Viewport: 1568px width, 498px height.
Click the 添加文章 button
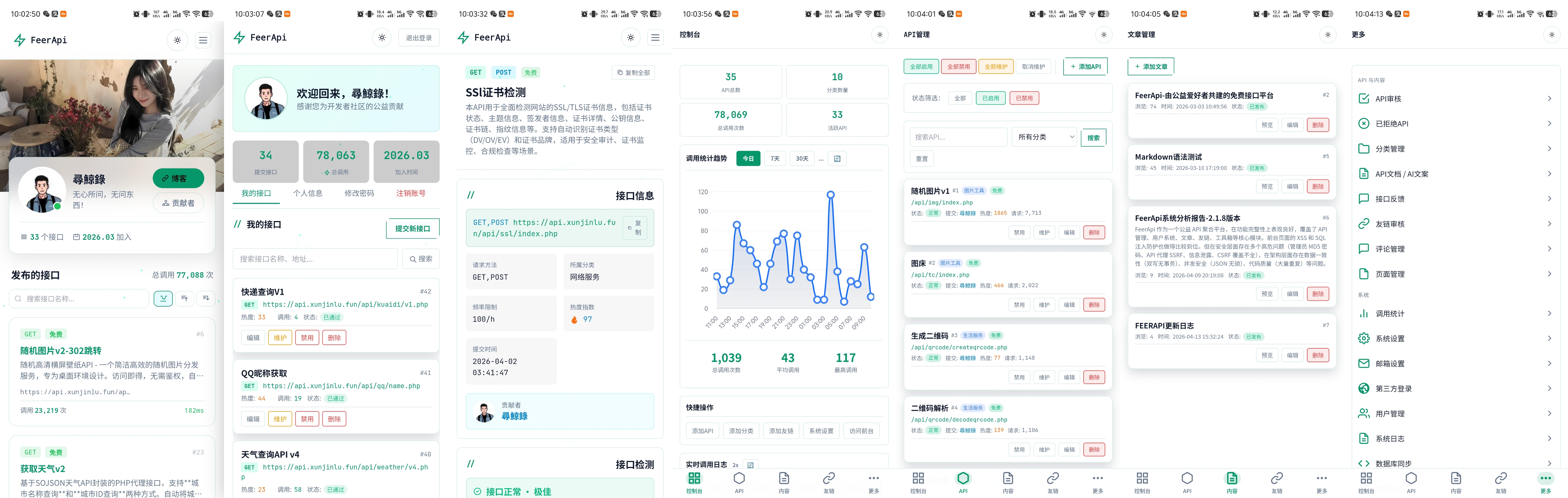pyautogui.click(x=1150, y=66)
